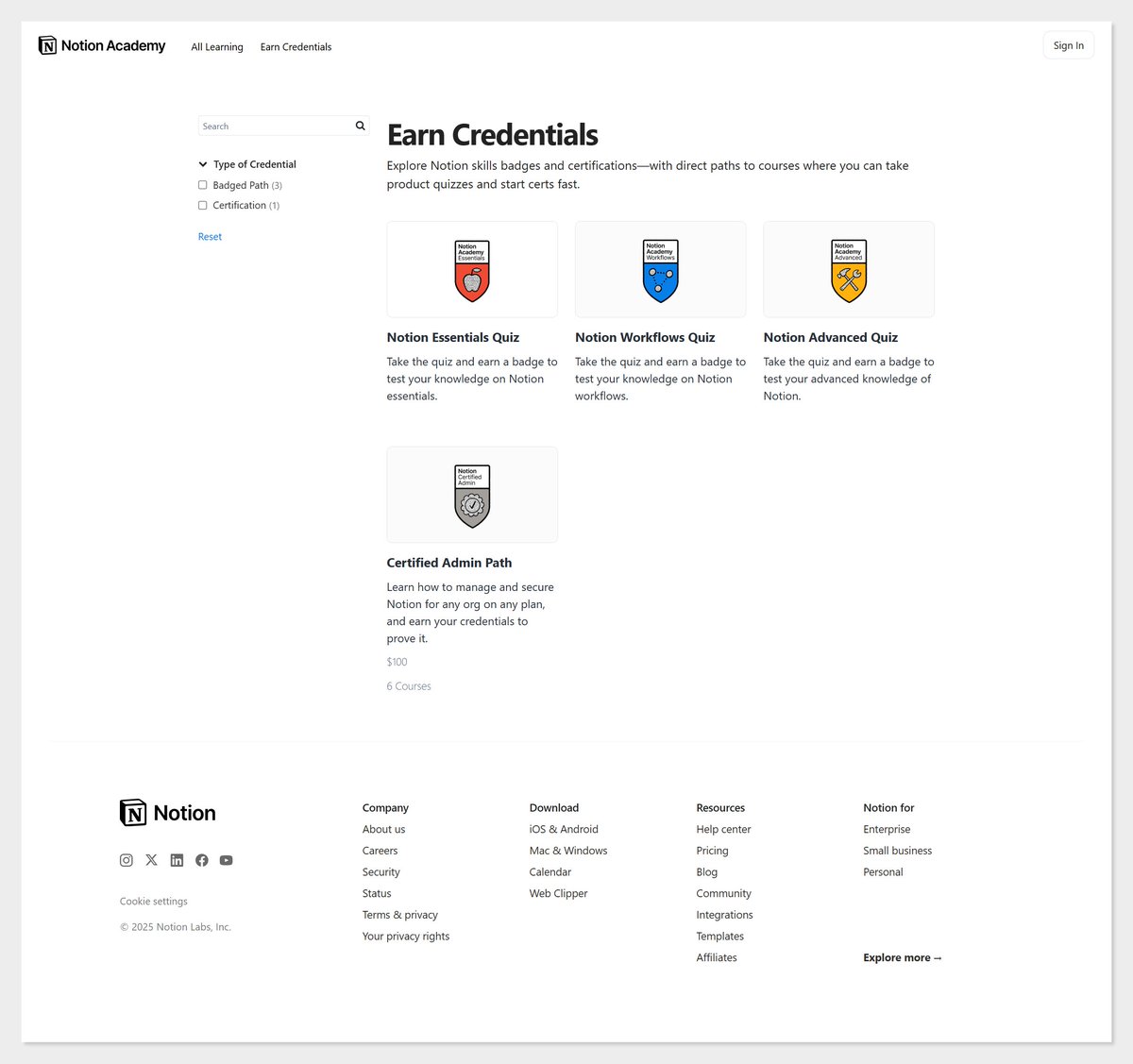
Task: Click the 2025 Notion Labs copyright text
Action: coord(176,927)
